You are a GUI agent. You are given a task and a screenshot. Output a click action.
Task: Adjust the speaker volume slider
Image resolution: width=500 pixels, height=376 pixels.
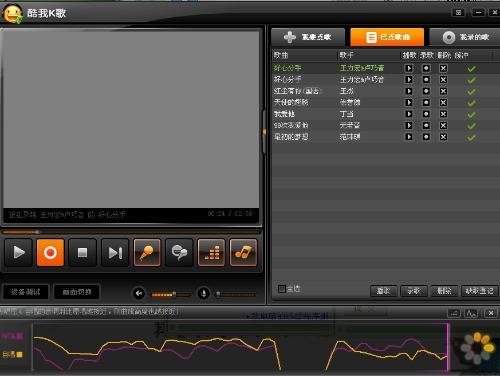click(x=171, y=294)
